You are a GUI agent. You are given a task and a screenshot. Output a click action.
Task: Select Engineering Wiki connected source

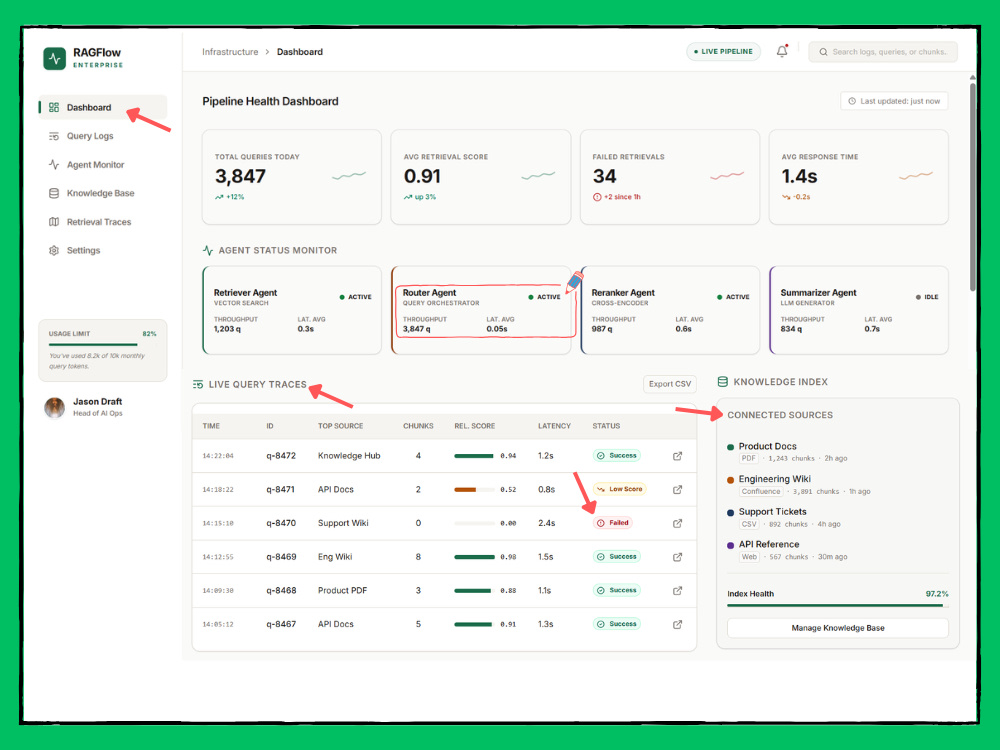pos(837,485)
